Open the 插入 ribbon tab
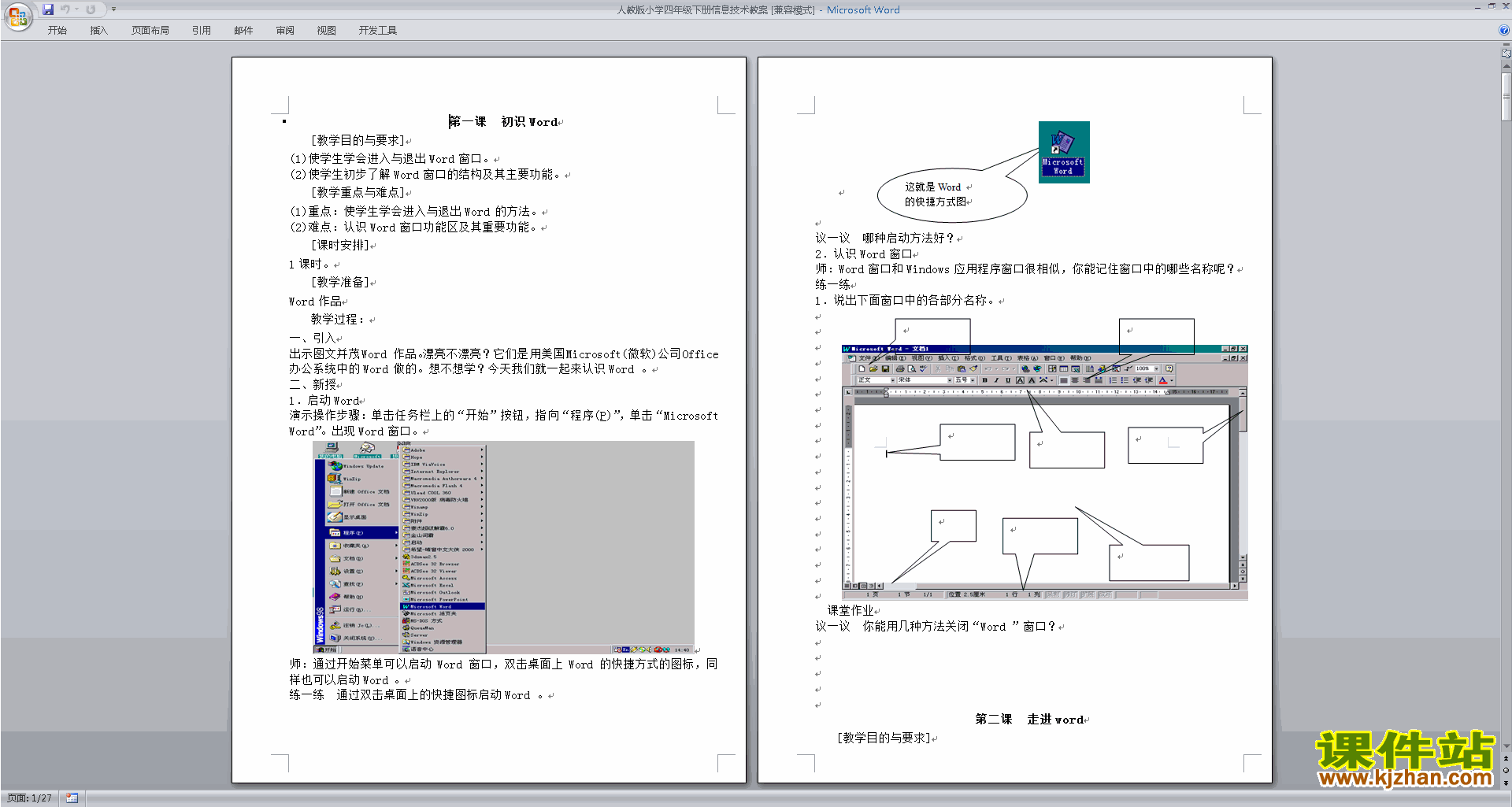Image resolution: width=1512 pixels, height=807 pixels. (x=98, y=31)
